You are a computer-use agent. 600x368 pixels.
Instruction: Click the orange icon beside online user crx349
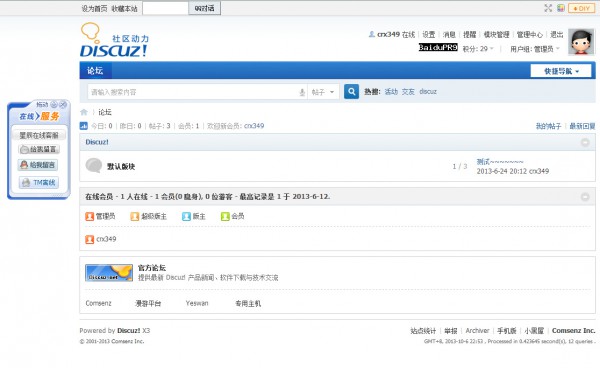coord(90,239)
